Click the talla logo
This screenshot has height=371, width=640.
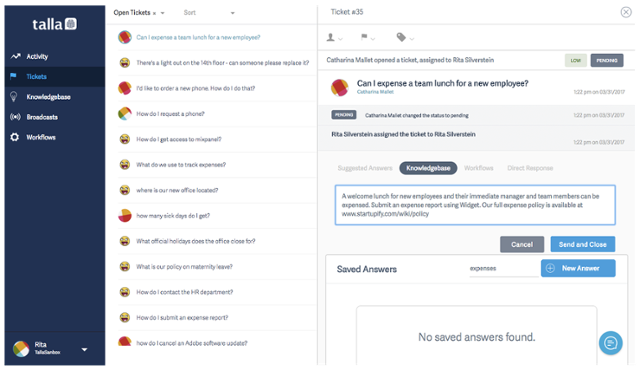[54, 24]
